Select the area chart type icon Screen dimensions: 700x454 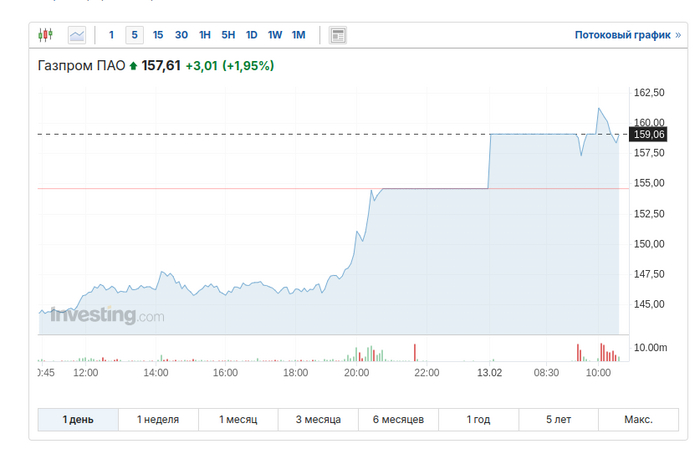point(77,35)
